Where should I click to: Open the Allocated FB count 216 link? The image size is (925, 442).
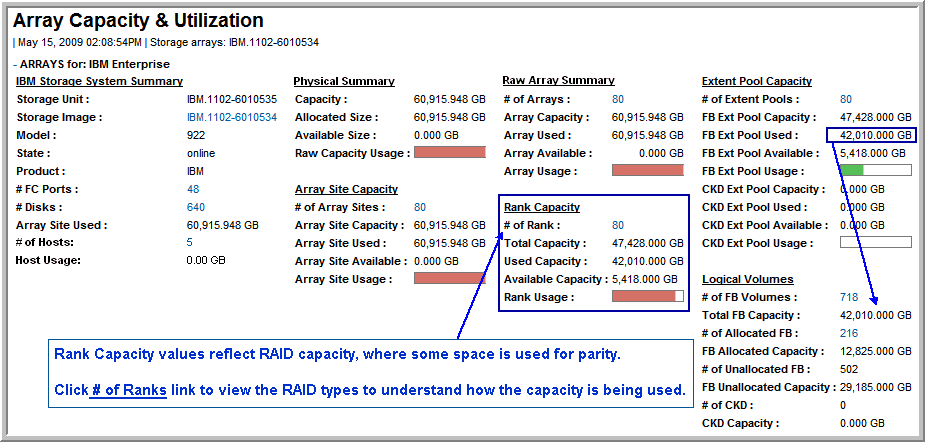[x=849, y=333]
